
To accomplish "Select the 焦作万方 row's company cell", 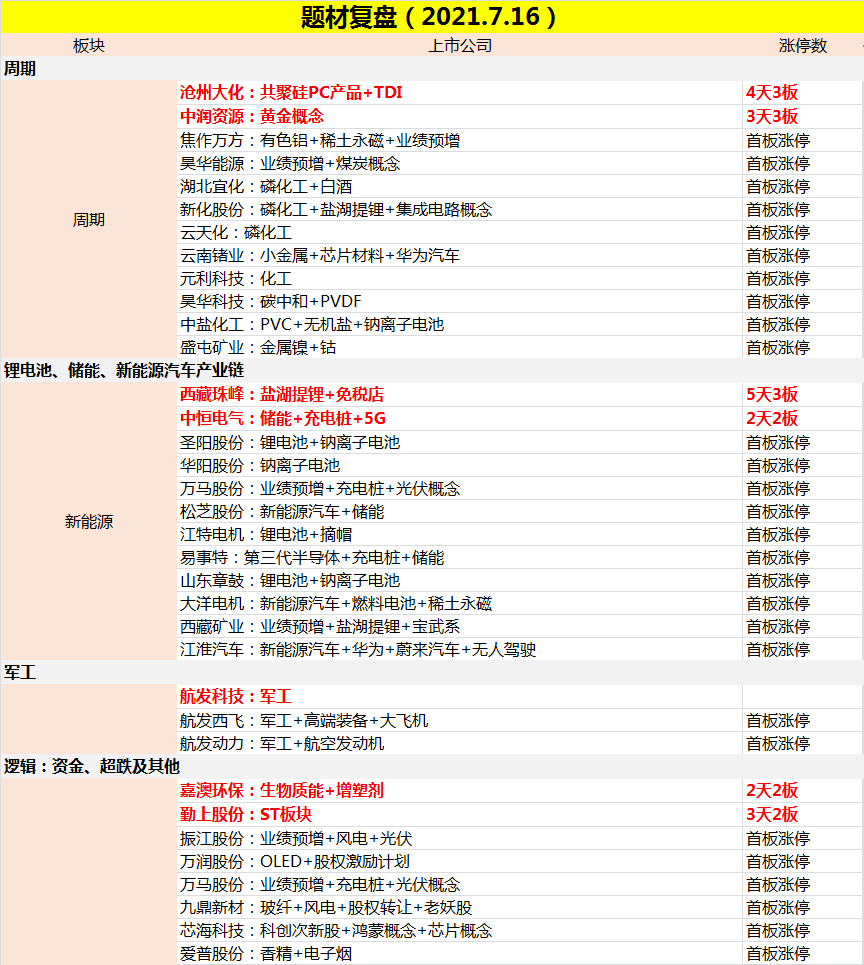I will click(459, 140).
